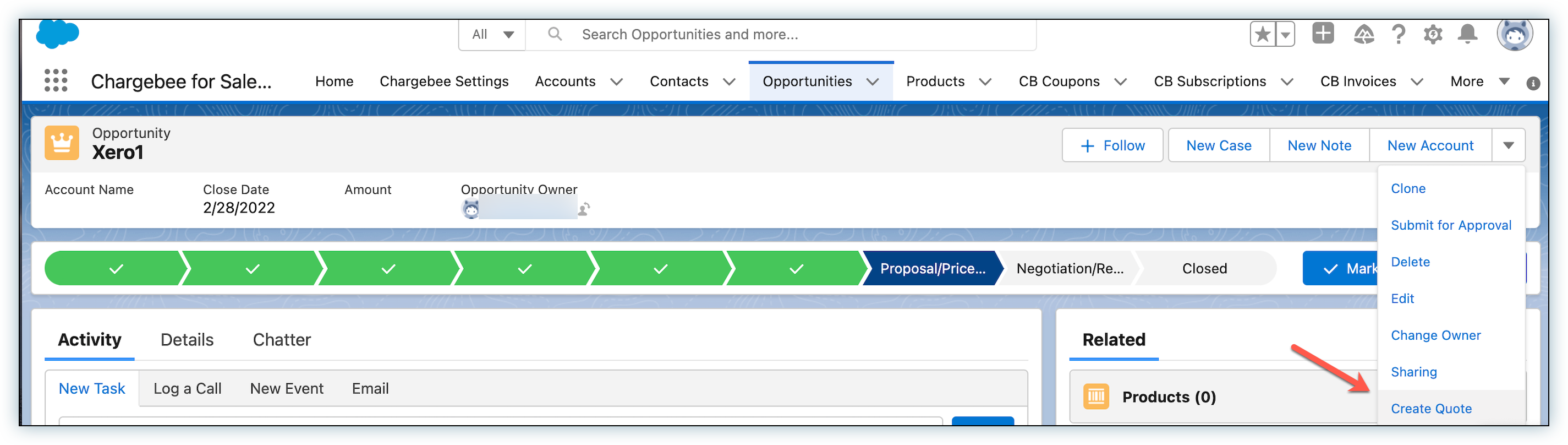The image size is (1568, 445).
Task: Open the Favorites star icon
Action: click(1263, 34)
